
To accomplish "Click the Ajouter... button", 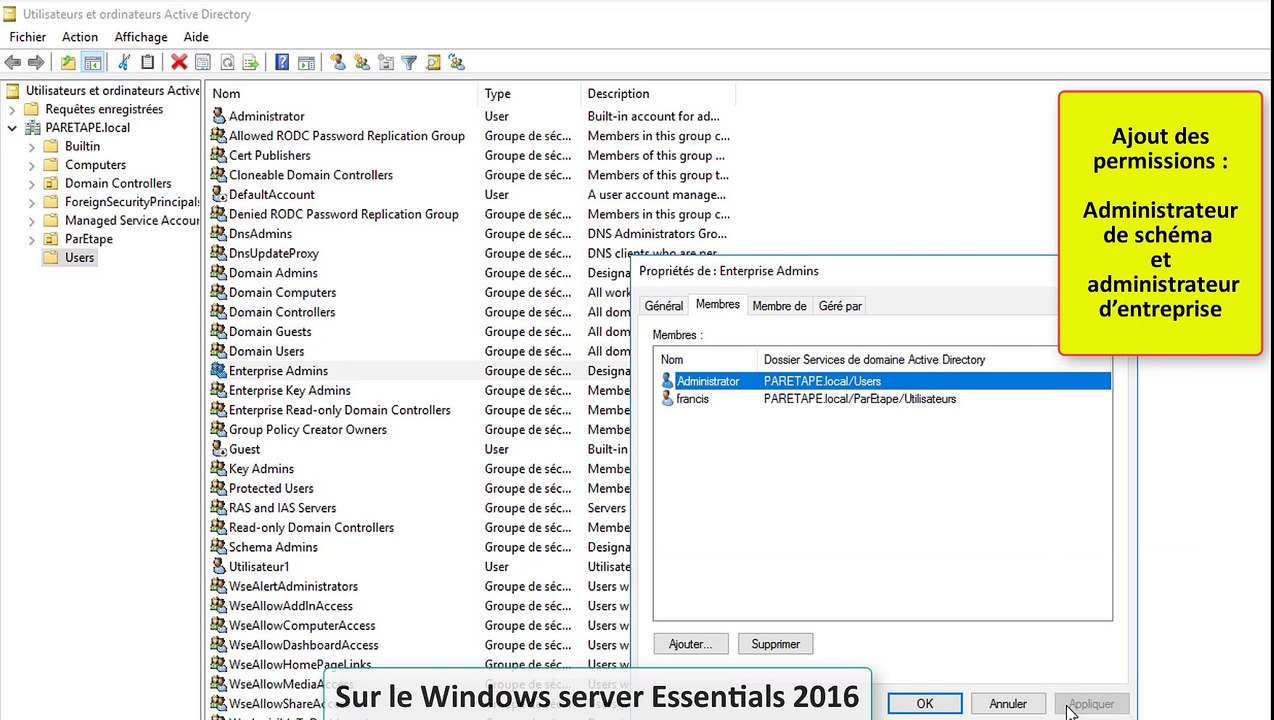I will pyautogui.click(x=690, y=644).
